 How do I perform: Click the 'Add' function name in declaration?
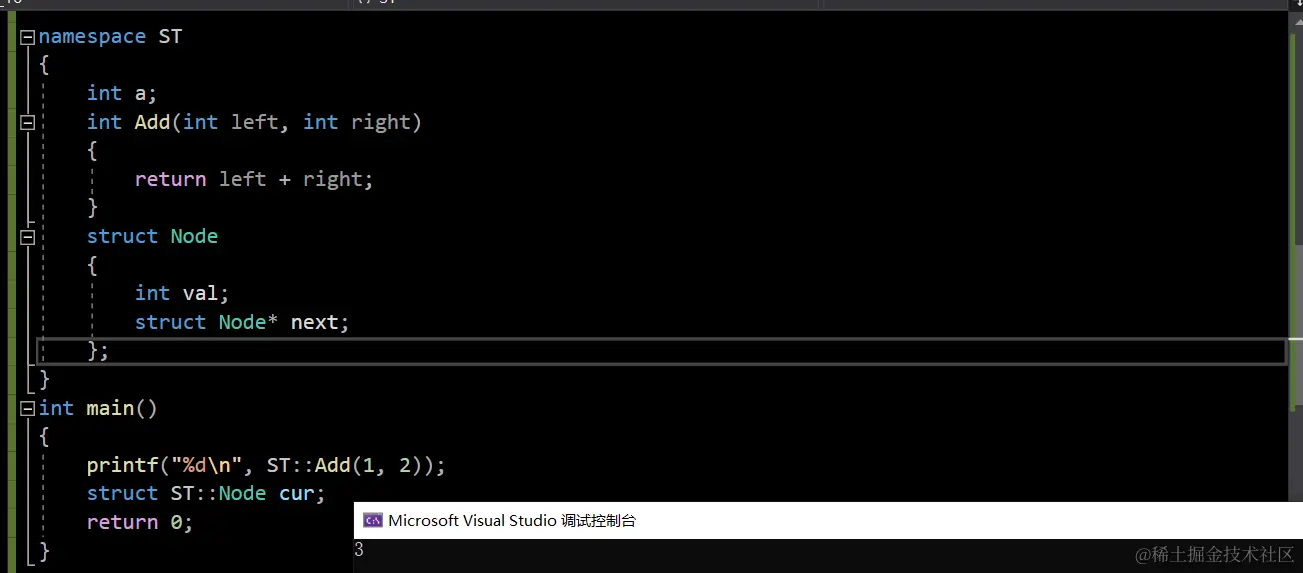coord(152,122)
